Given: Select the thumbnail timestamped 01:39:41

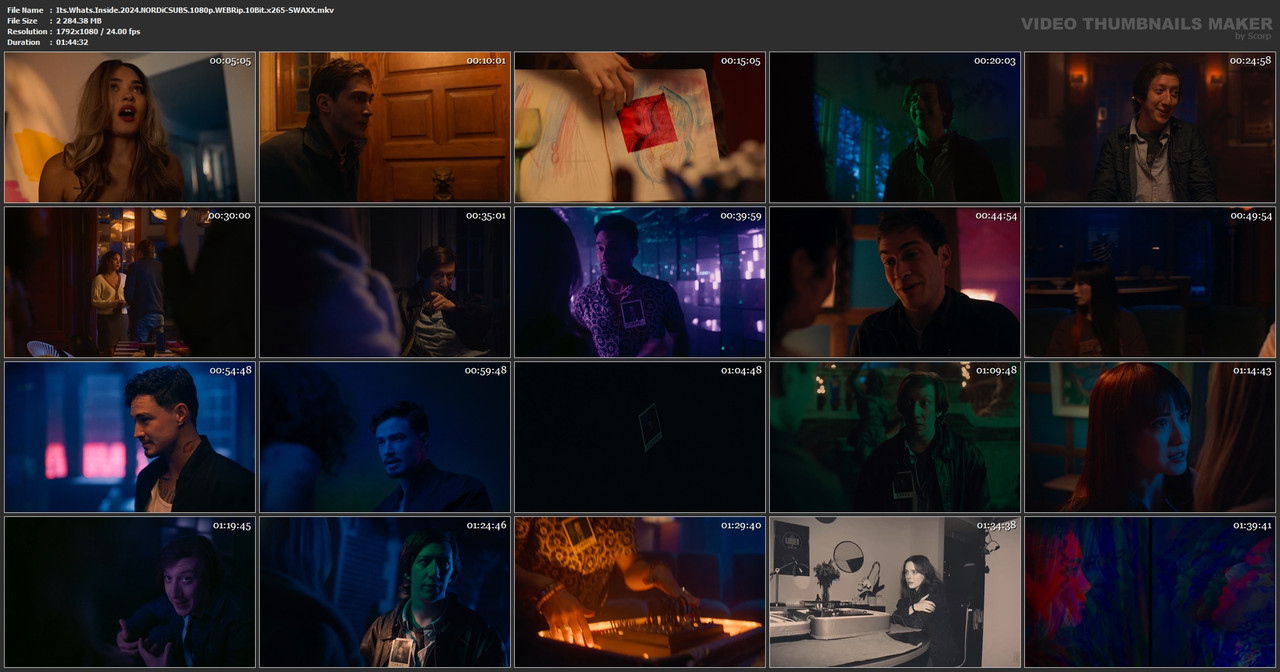Looking at the screenshot, I should point(1150,592).
